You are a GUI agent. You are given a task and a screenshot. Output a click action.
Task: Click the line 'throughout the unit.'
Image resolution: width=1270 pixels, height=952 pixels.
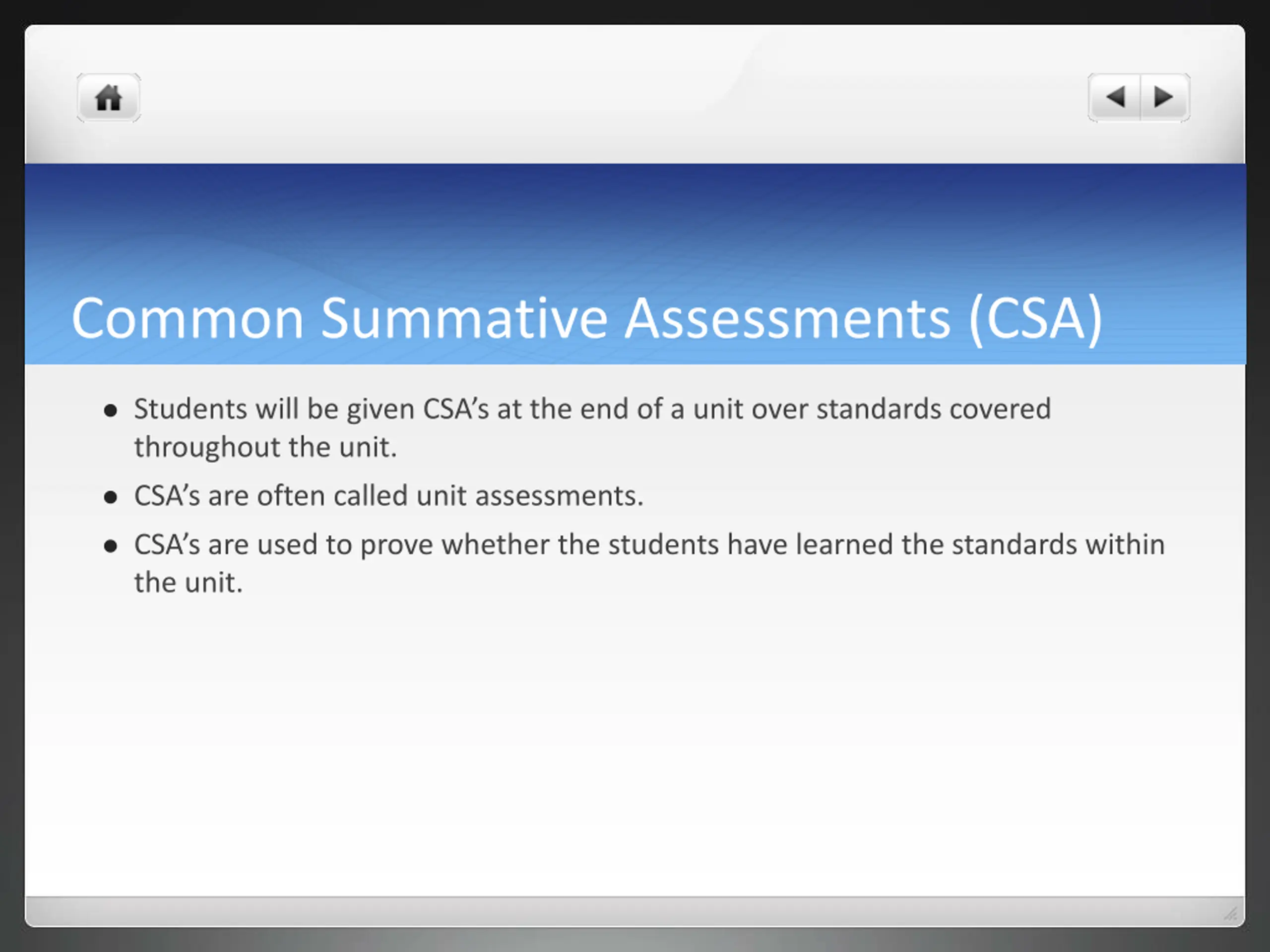click(266, 448)
